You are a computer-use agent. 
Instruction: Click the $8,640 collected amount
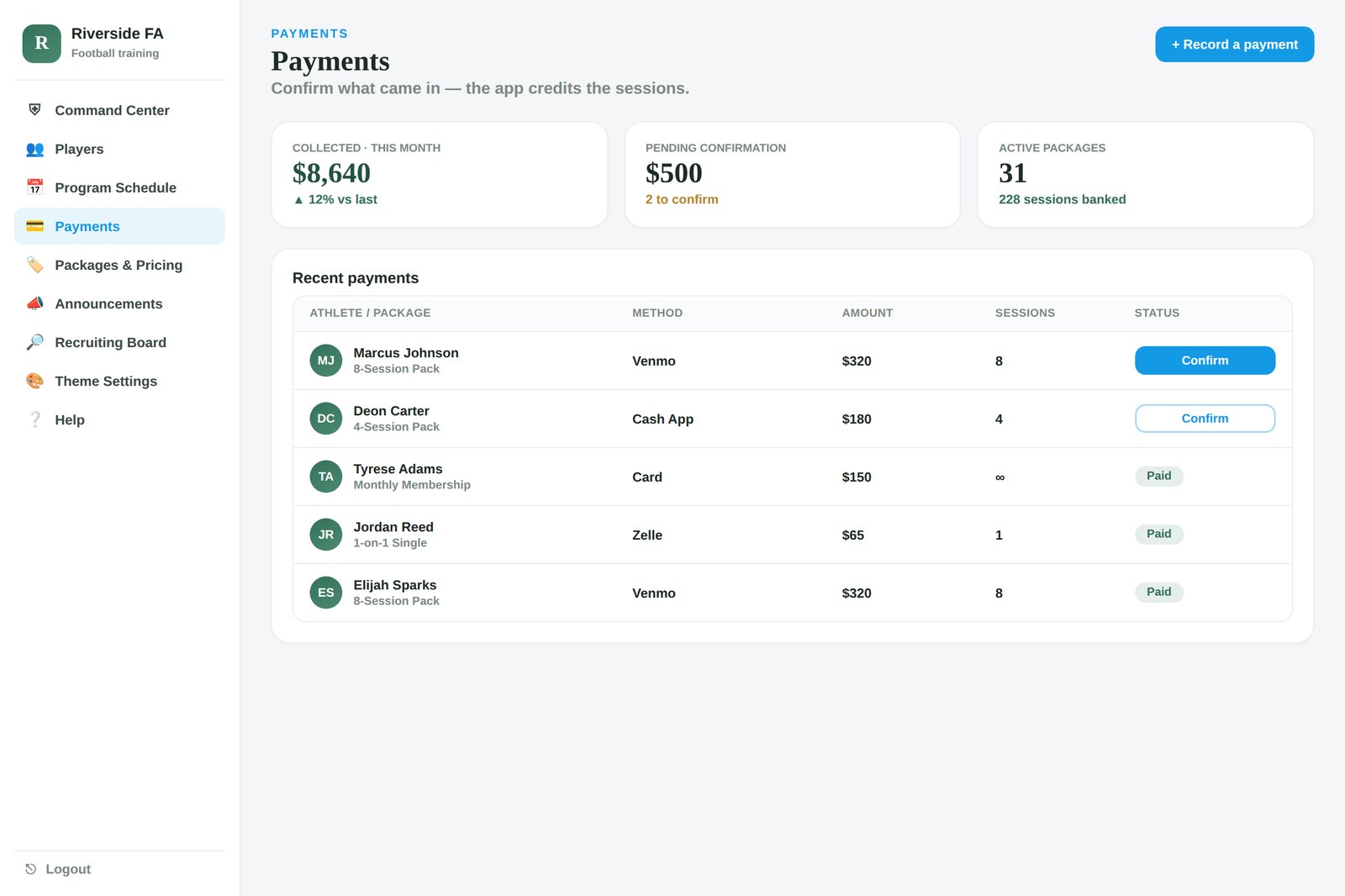click(331, 173)
